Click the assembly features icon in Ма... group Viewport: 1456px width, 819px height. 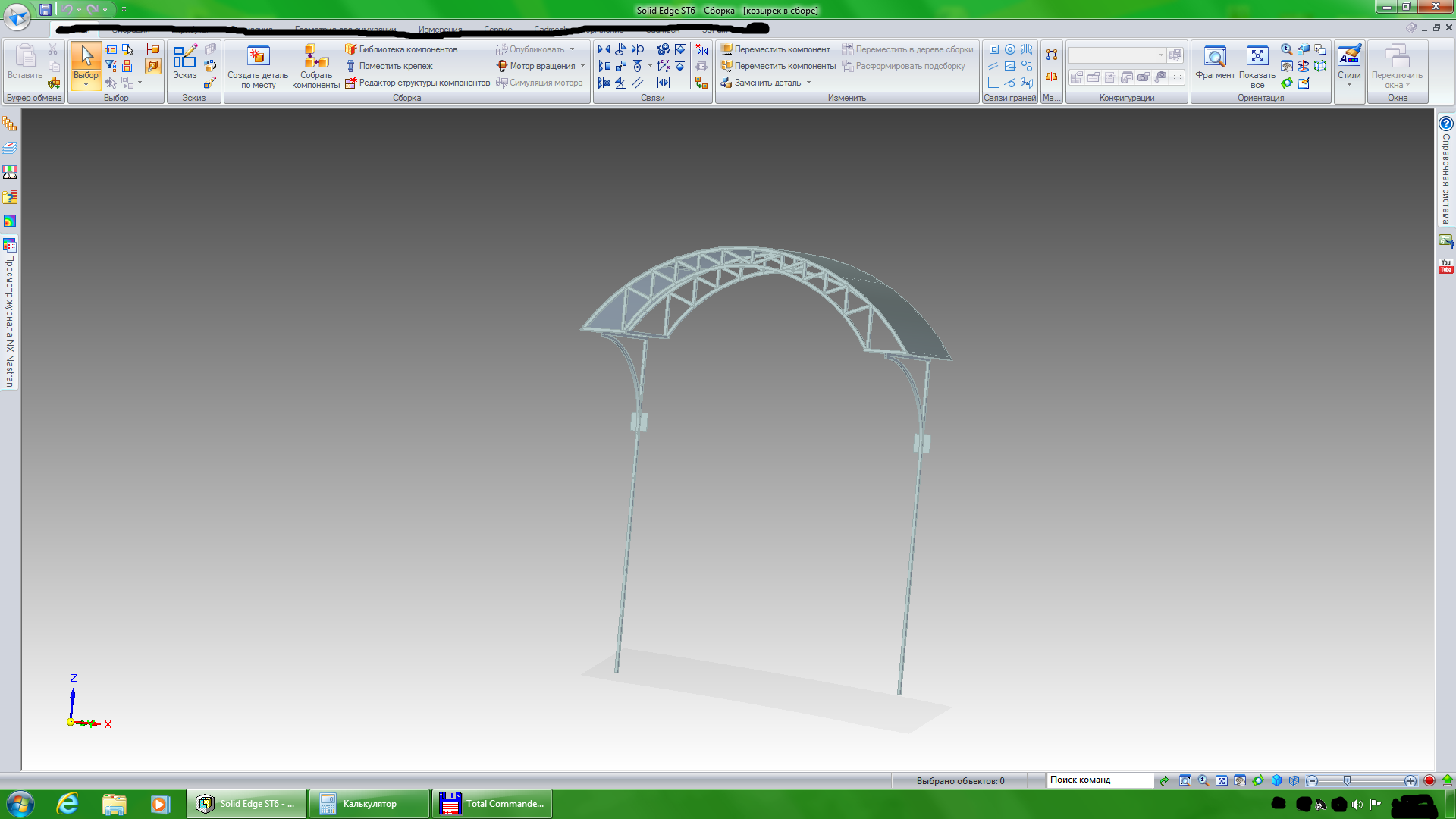click(1051, 55)
